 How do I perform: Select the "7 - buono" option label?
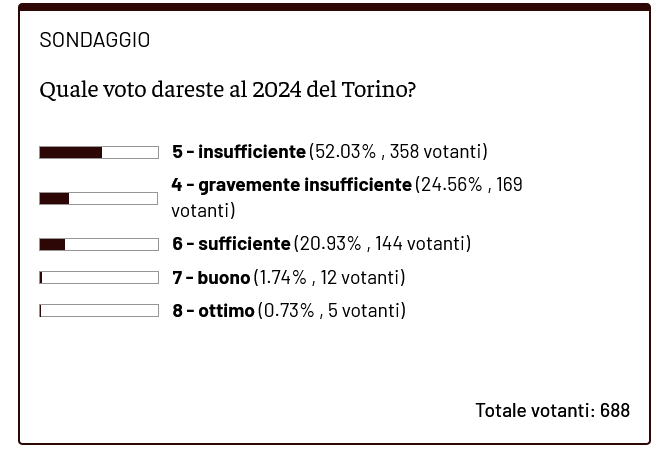(210, 277)
